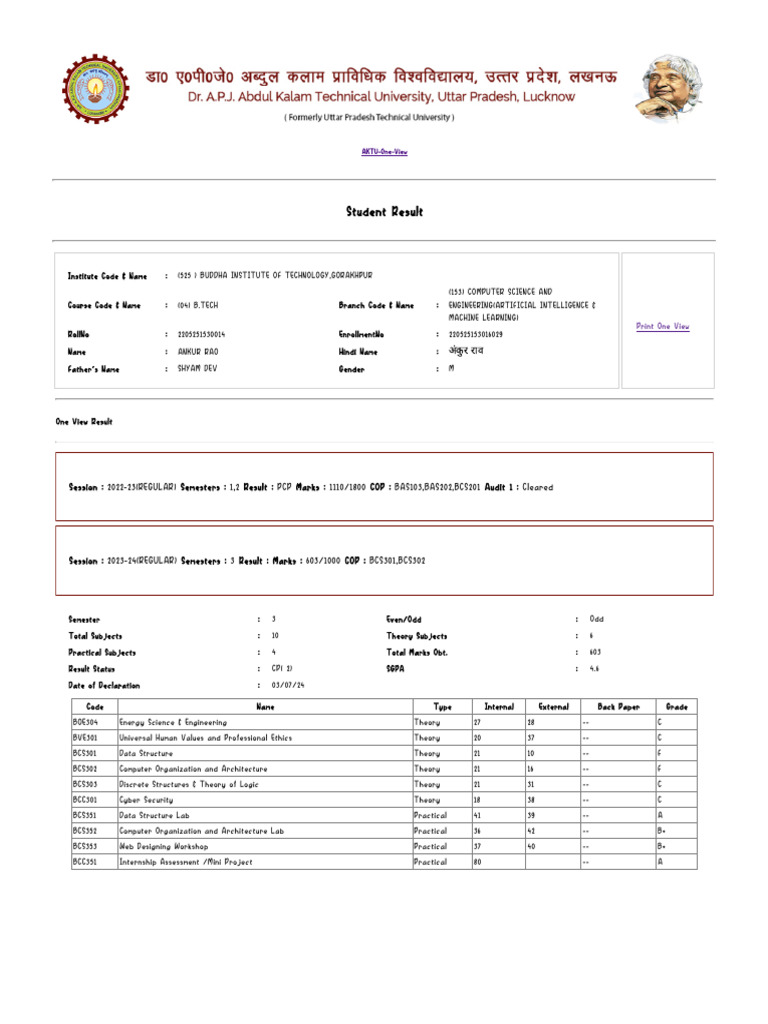Viewport: 768px width, 1024px height.
Task: Click grade F in the BCS301 row
Action: coord(660,754)
